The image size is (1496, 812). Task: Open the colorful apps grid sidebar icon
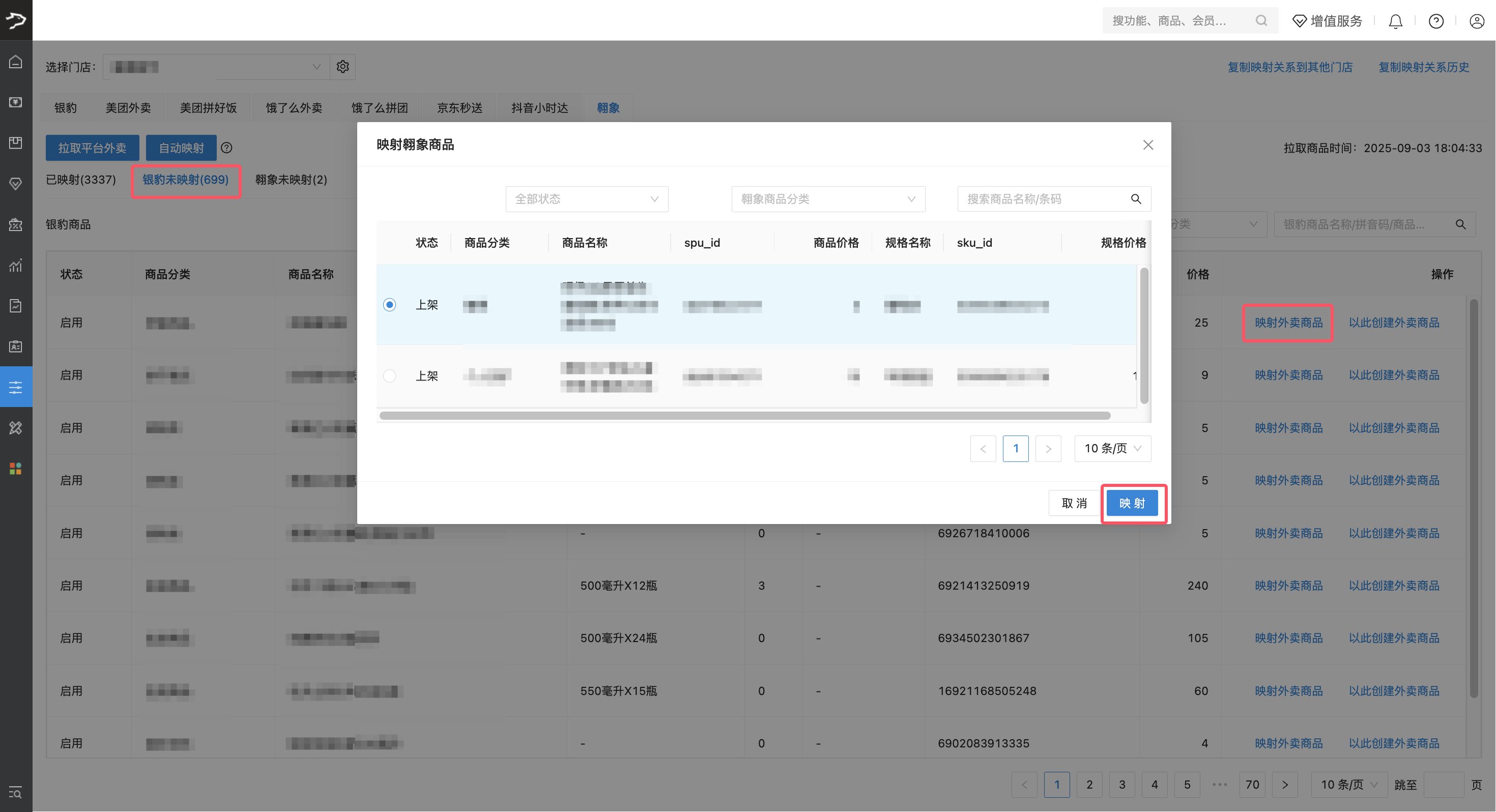[16, 468]
